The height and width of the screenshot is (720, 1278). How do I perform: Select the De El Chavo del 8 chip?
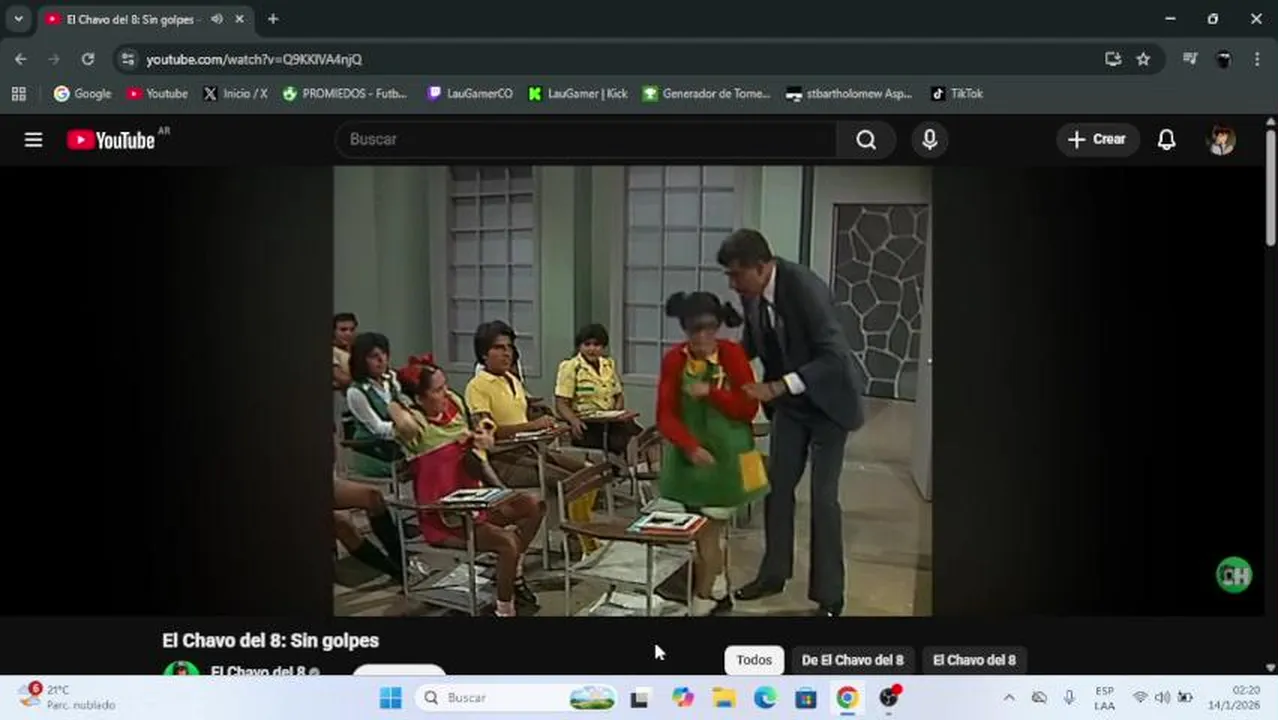(x=852, y=660)
